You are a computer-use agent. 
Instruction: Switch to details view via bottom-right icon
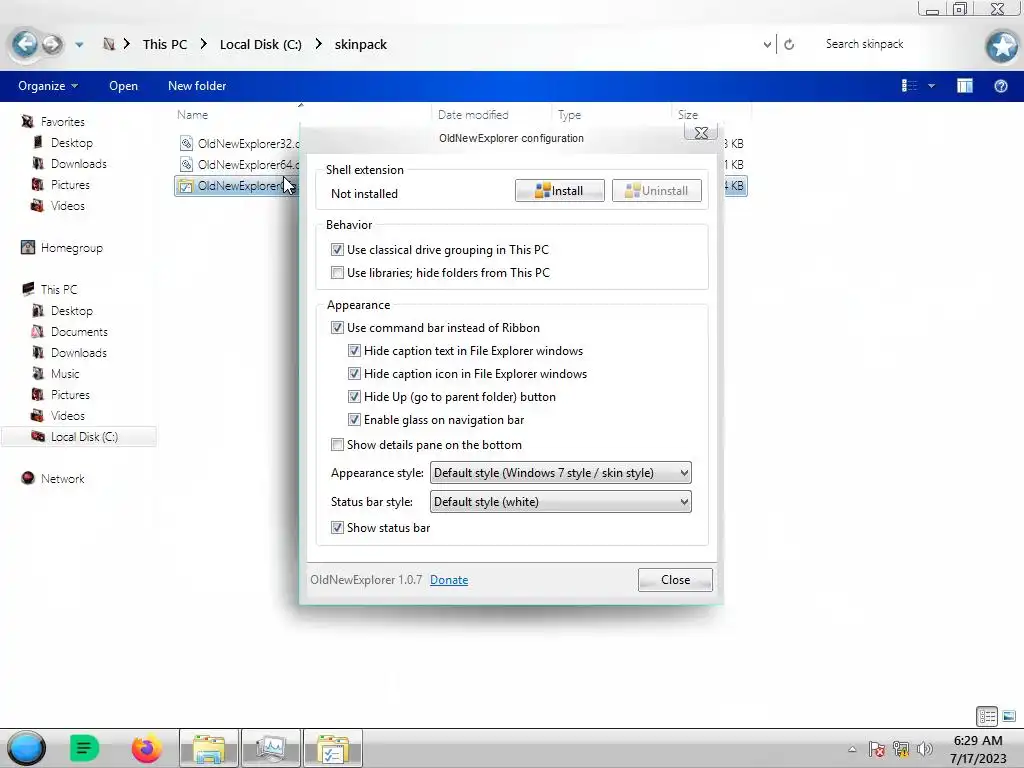click(987, 716)
